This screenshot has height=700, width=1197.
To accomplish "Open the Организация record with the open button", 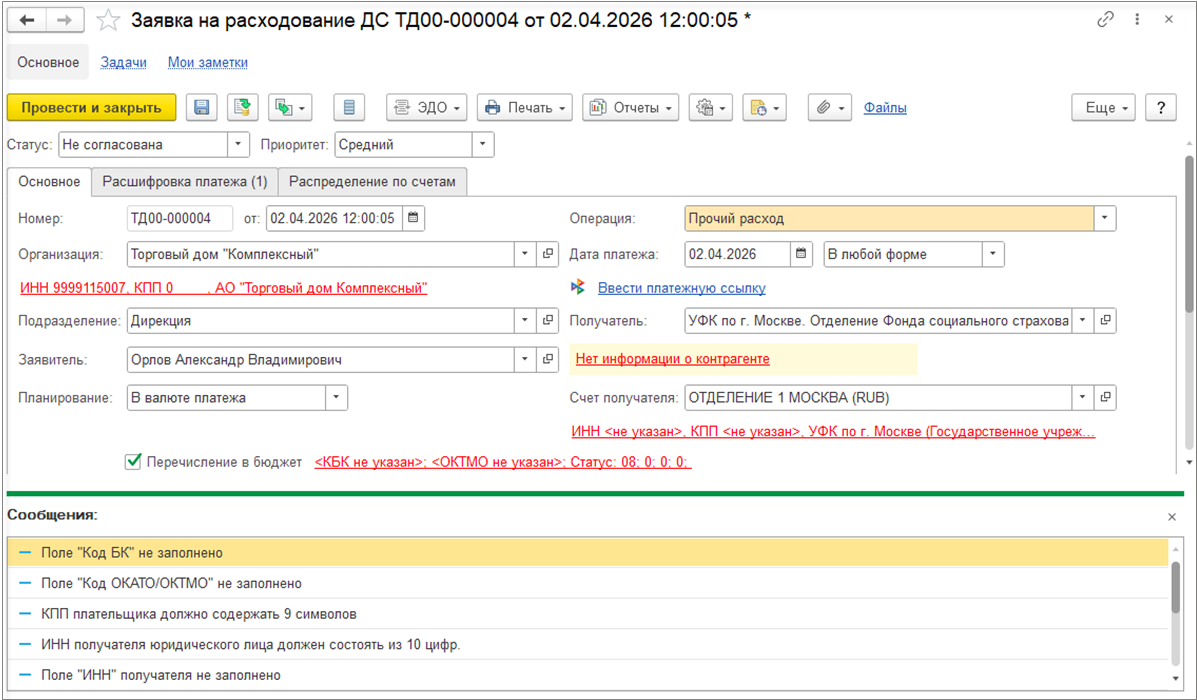I will coord(548,254).
